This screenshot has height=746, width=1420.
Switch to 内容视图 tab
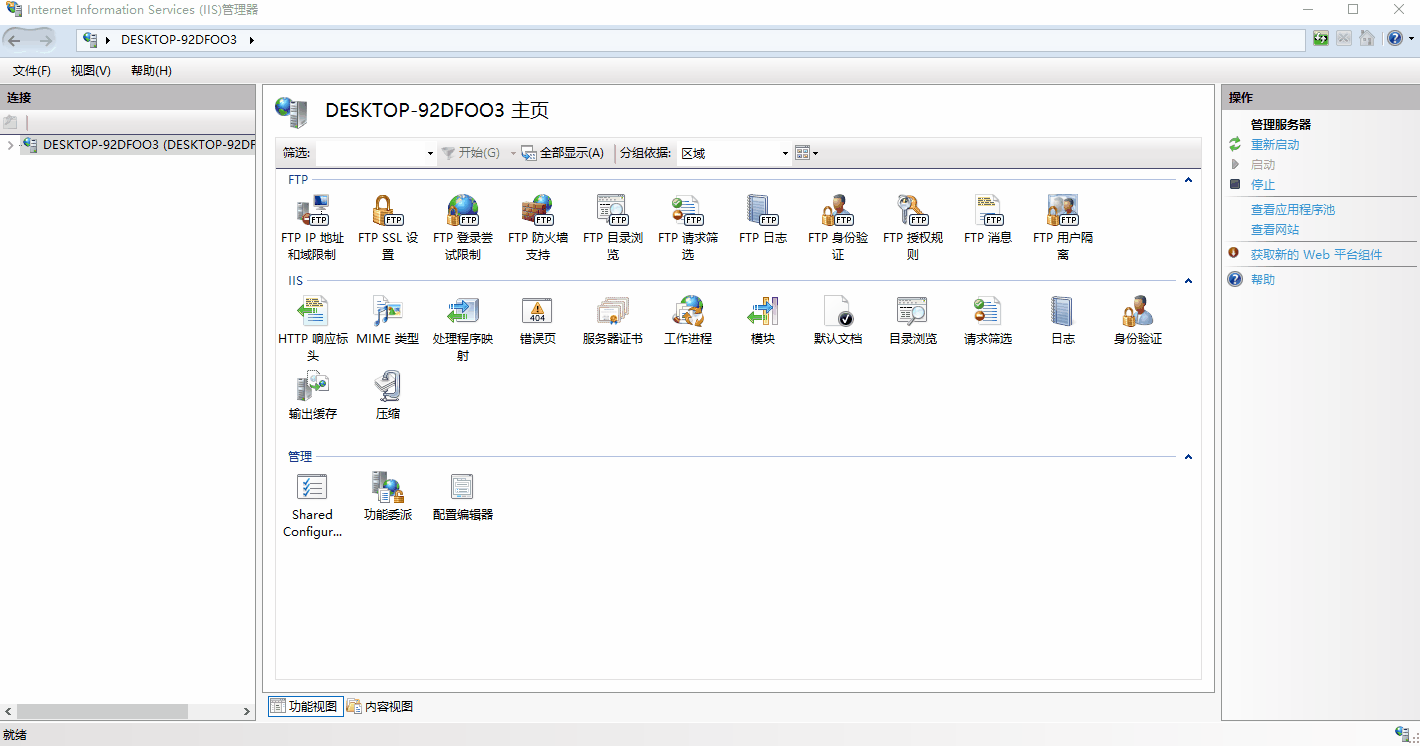[x=380, y=706]
